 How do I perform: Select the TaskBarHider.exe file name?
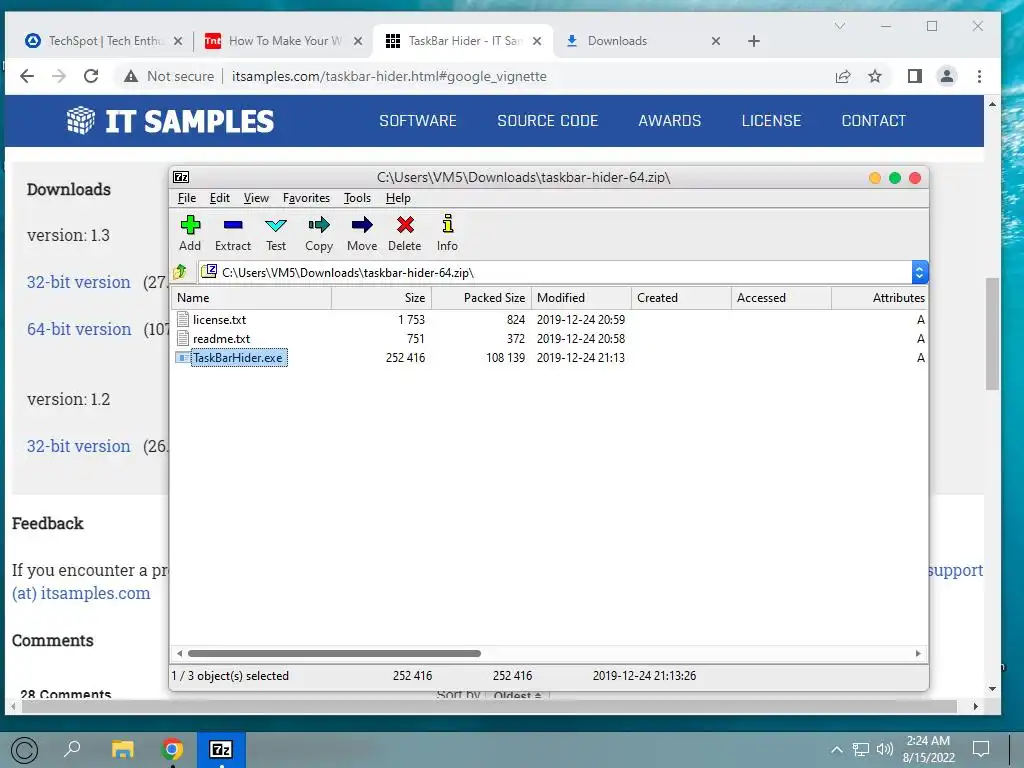[x=238, y=358]
